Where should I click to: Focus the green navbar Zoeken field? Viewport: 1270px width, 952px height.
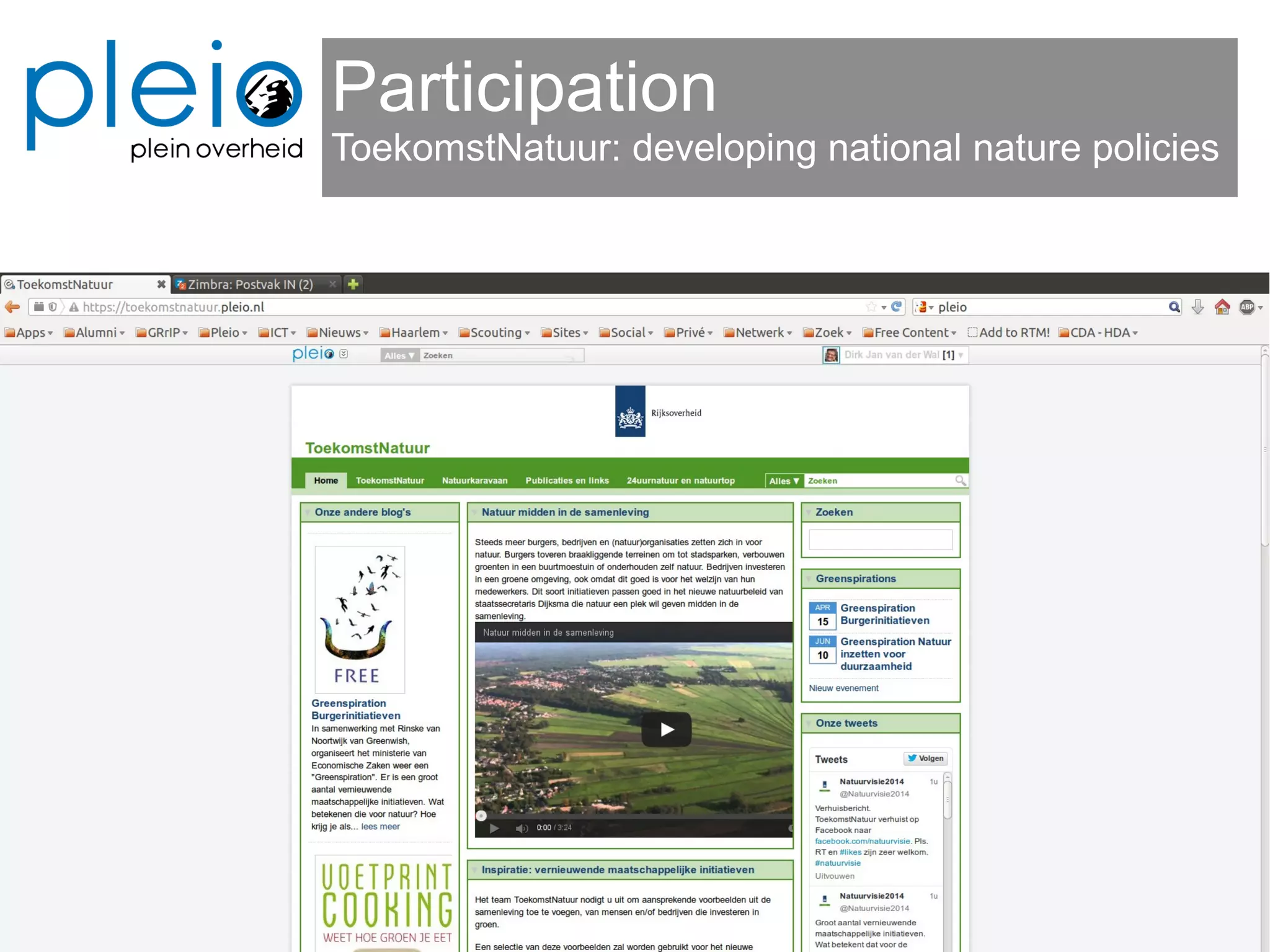[x=879, y=481]
